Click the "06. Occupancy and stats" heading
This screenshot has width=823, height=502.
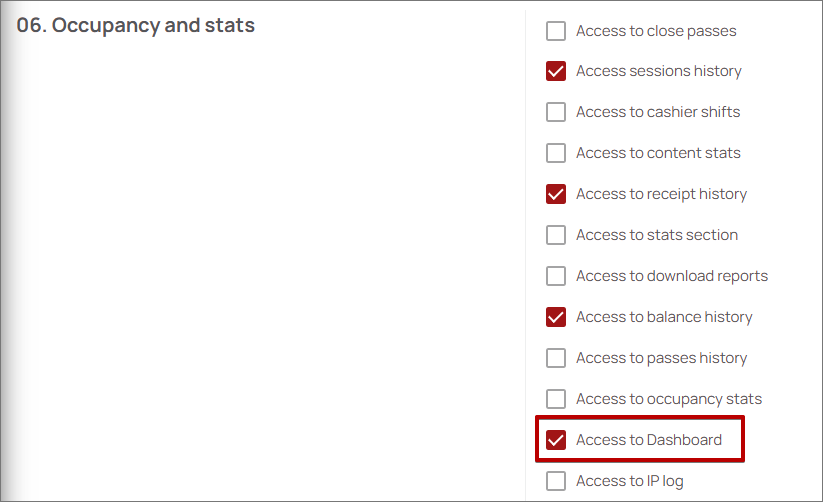click(x=136, y=26)
